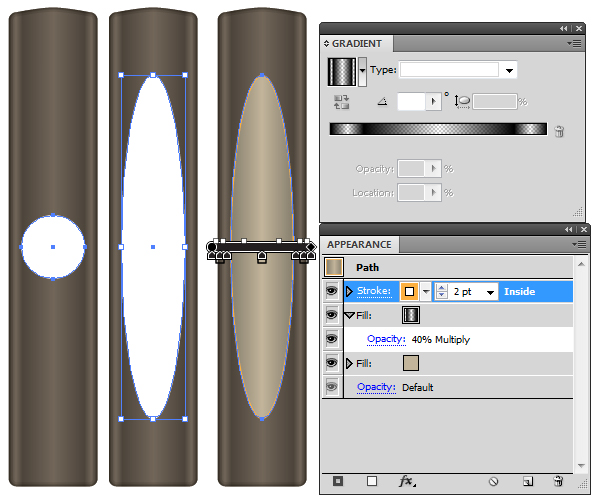The height and width of the screenshot is (501, 599).
Task: Open the stroke weight 2 pt dropdown
Action: click(490, 292)
